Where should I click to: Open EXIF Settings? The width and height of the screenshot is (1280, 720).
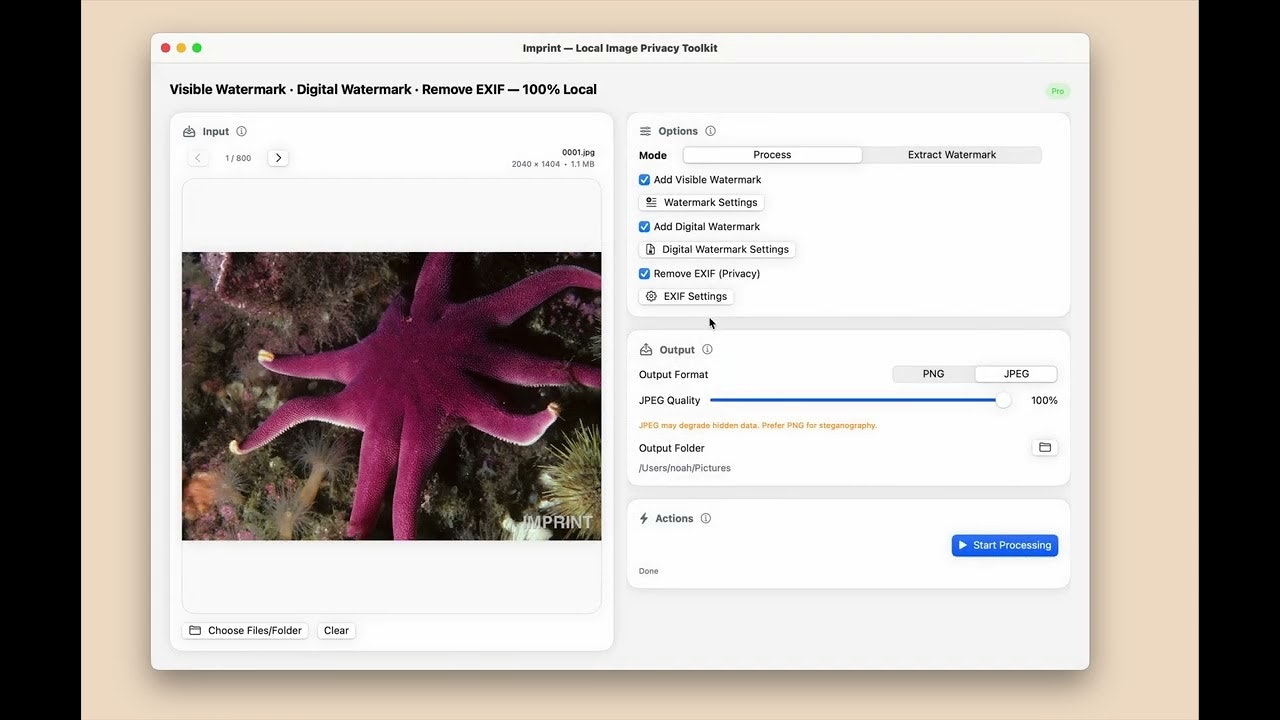(x=686, y=296)
